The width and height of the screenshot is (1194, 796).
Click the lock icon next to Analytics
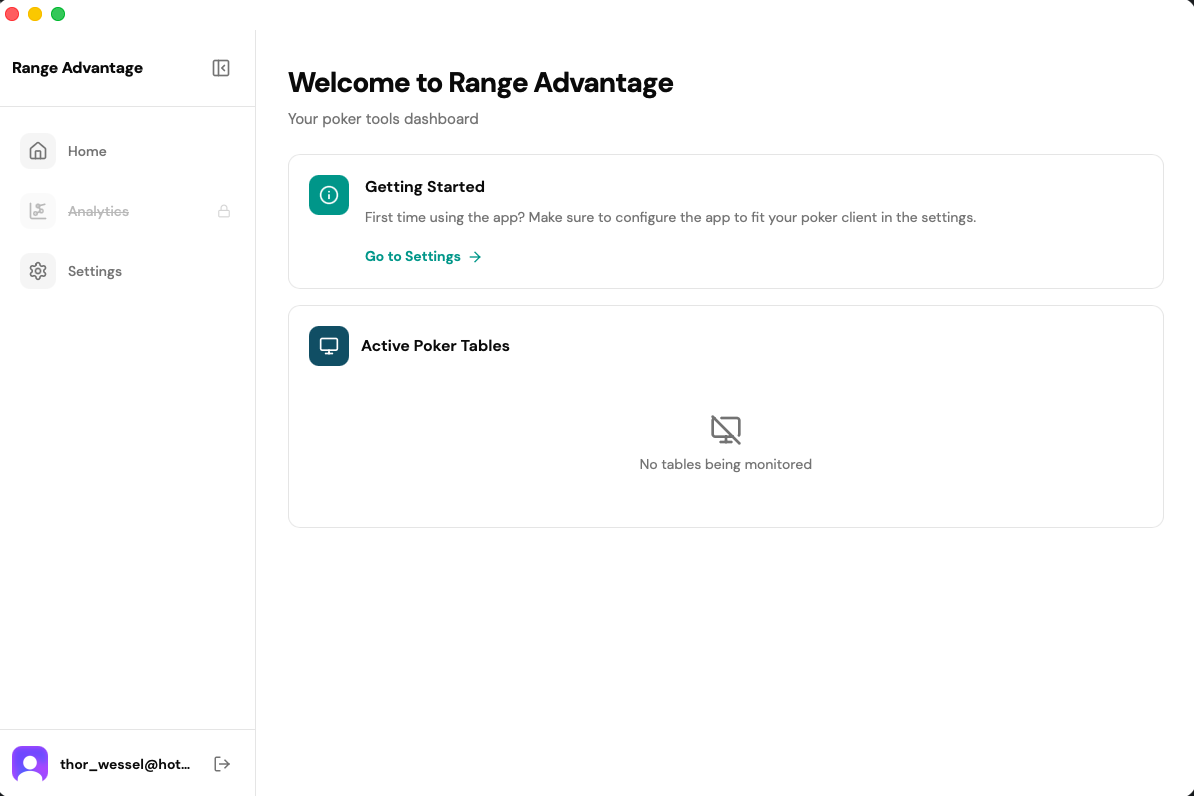tap(224, 211)
